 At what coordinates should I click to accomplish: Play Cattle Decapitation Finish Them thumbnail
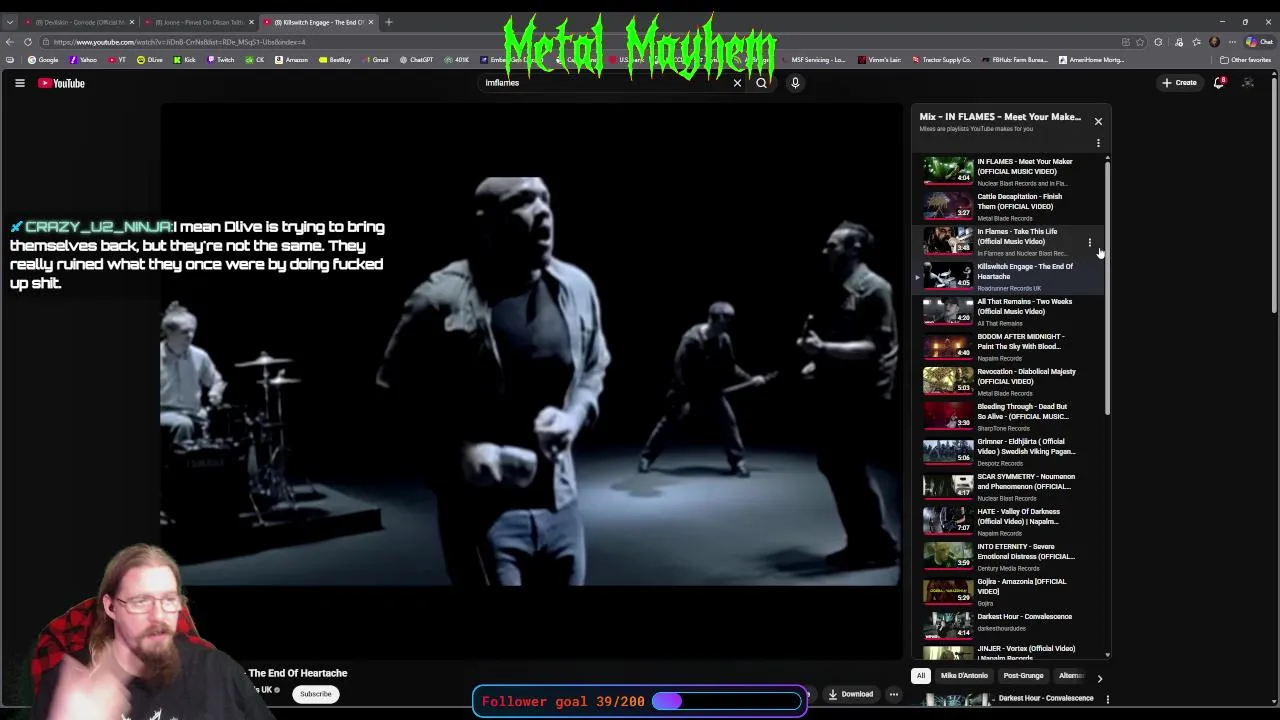pos(947,206)
